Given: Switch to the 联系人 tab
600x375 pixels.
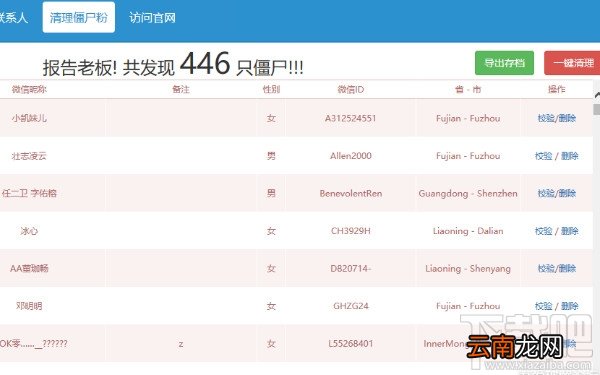Looking at the screenshot, I should click(14, 18).
